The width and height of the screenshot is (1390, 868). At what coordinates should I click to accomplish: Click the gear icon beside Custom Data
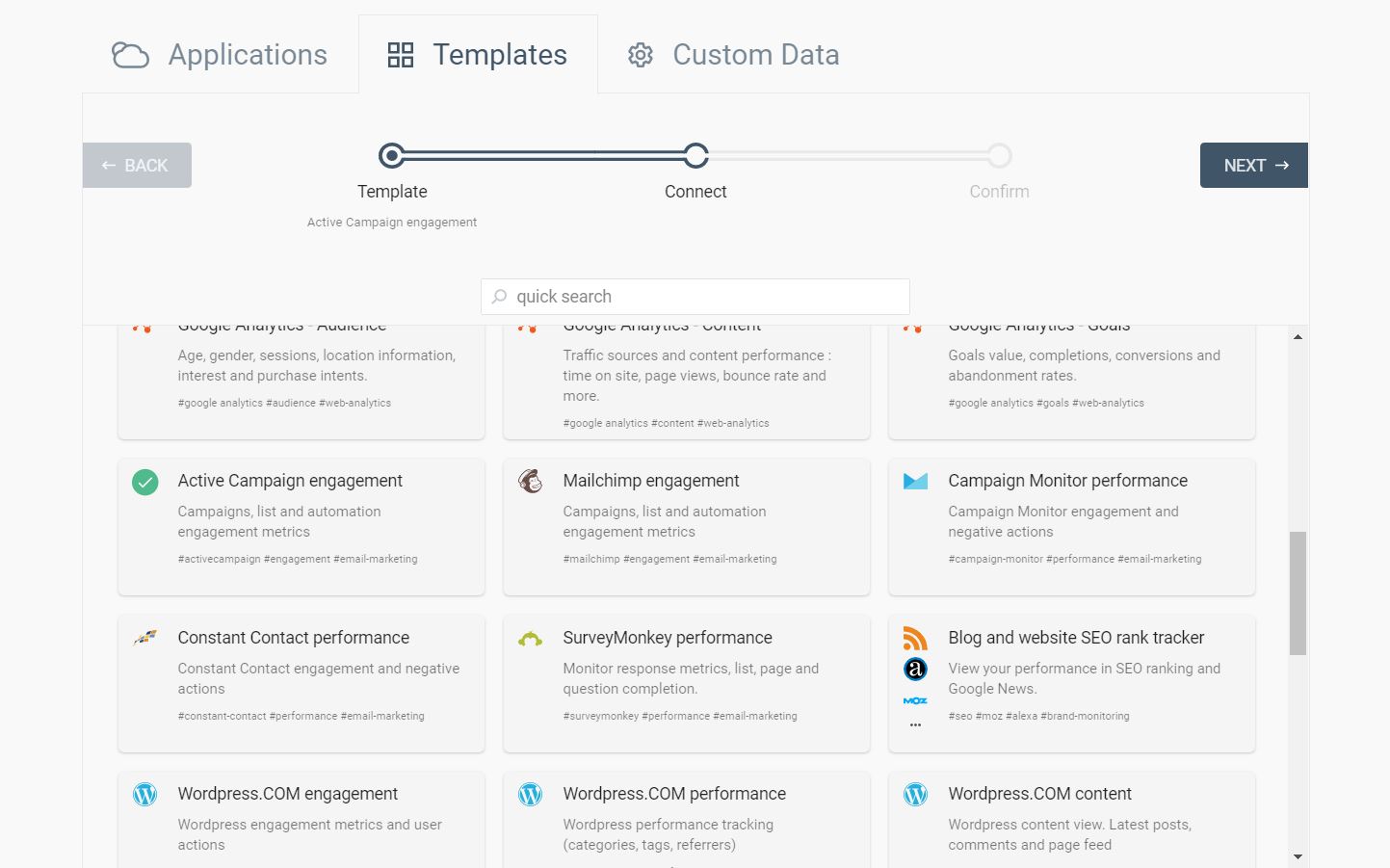click(x=641, y=55)
